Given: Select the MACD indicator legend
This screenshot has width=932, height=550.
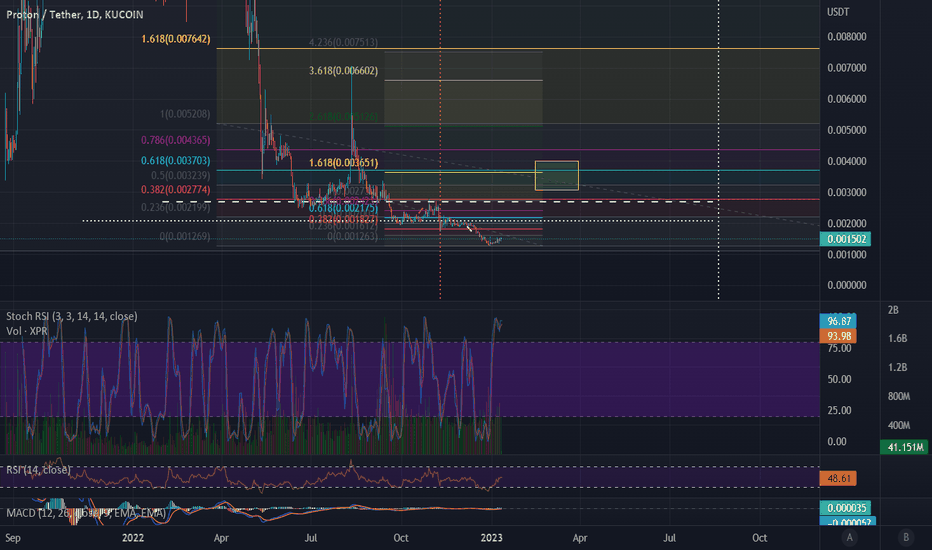Looking at the screenshot, I should pos(86,513).
